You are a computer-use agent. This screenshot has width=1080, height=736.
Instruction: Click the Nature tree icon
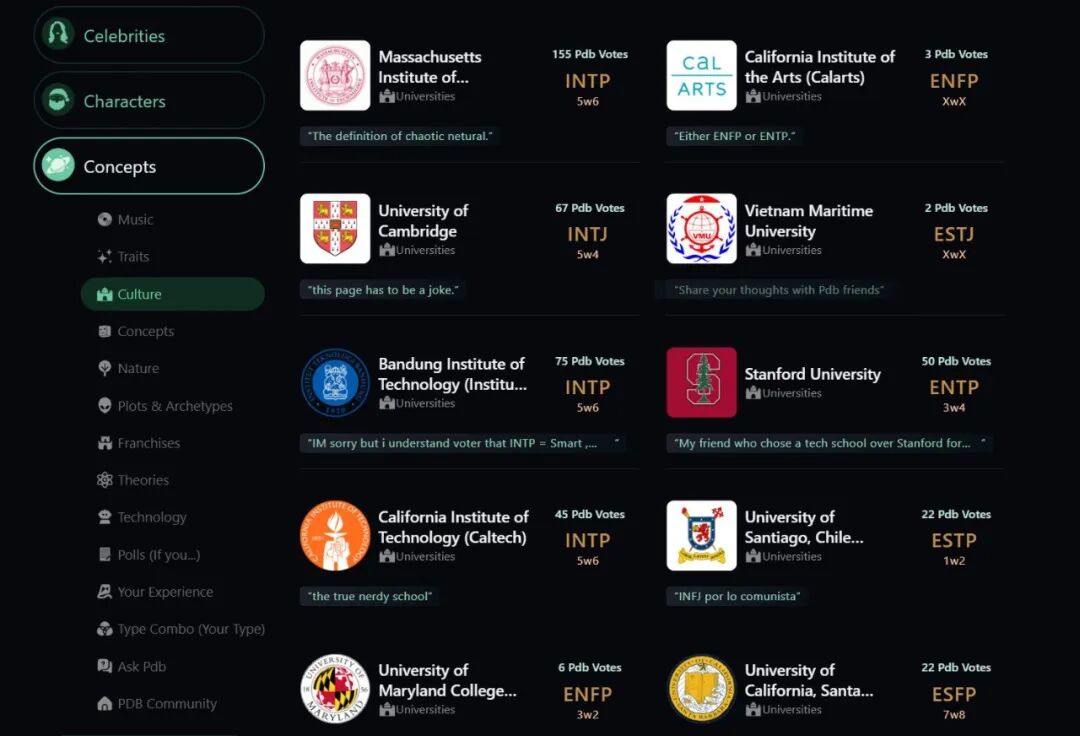(104, 368)
